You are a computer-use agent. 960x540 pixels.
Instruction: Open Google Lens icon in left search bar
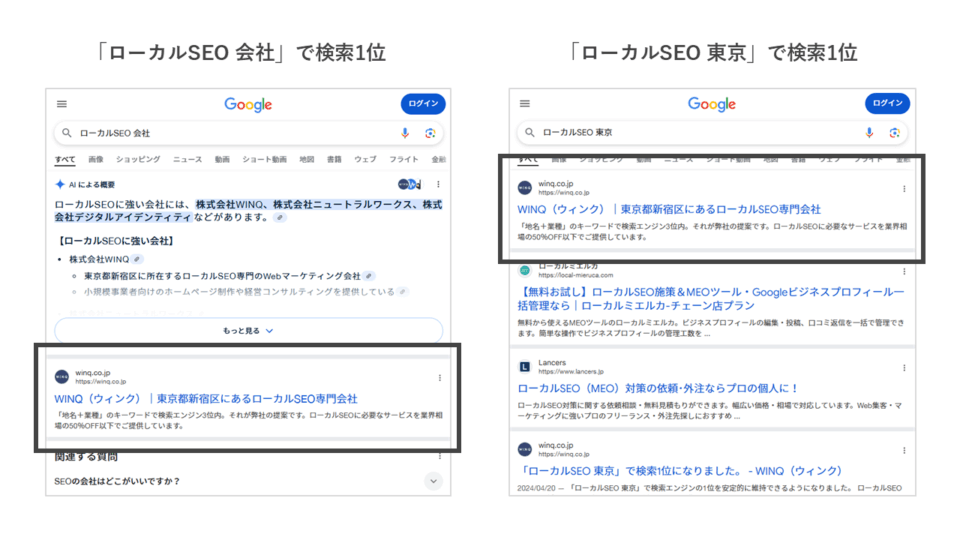pyautogui.click(x=430, y=133)
